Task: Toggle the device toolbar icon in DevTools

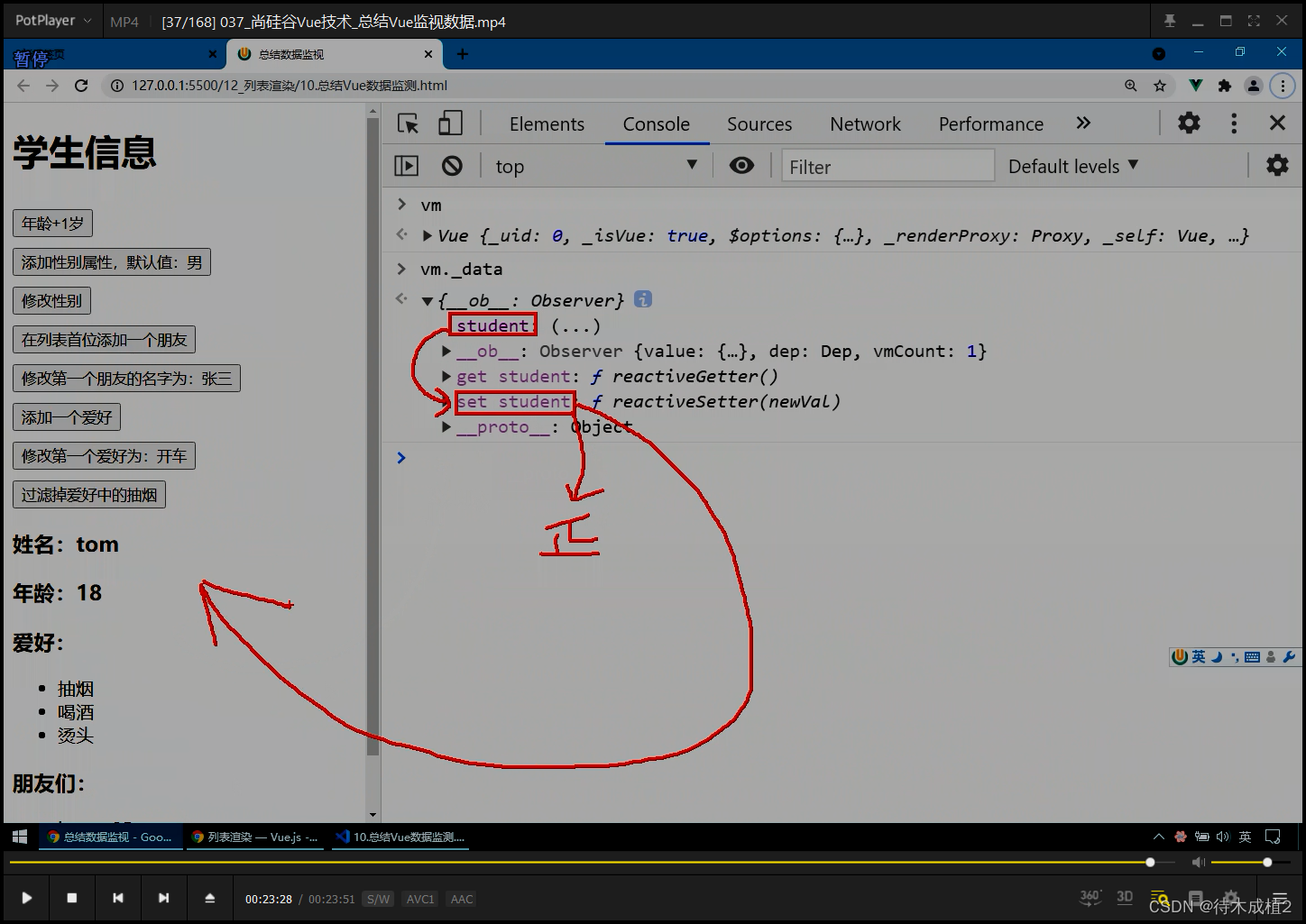Action: coord(450,124)
